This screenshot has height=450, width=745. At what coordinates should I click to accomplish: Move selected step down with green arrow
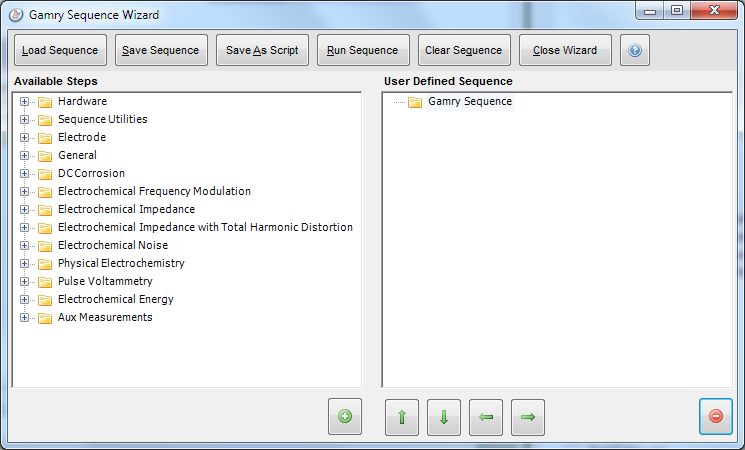444,417
